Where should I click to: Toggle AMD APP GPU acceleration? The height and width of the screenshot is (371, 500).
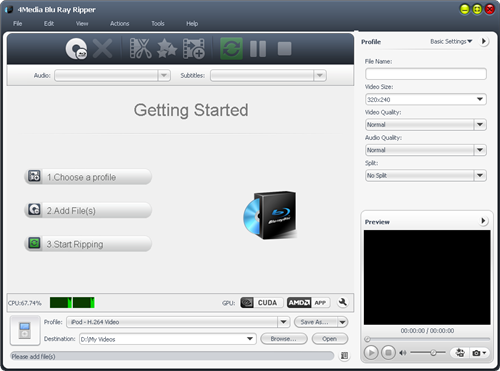coord(308,303)
